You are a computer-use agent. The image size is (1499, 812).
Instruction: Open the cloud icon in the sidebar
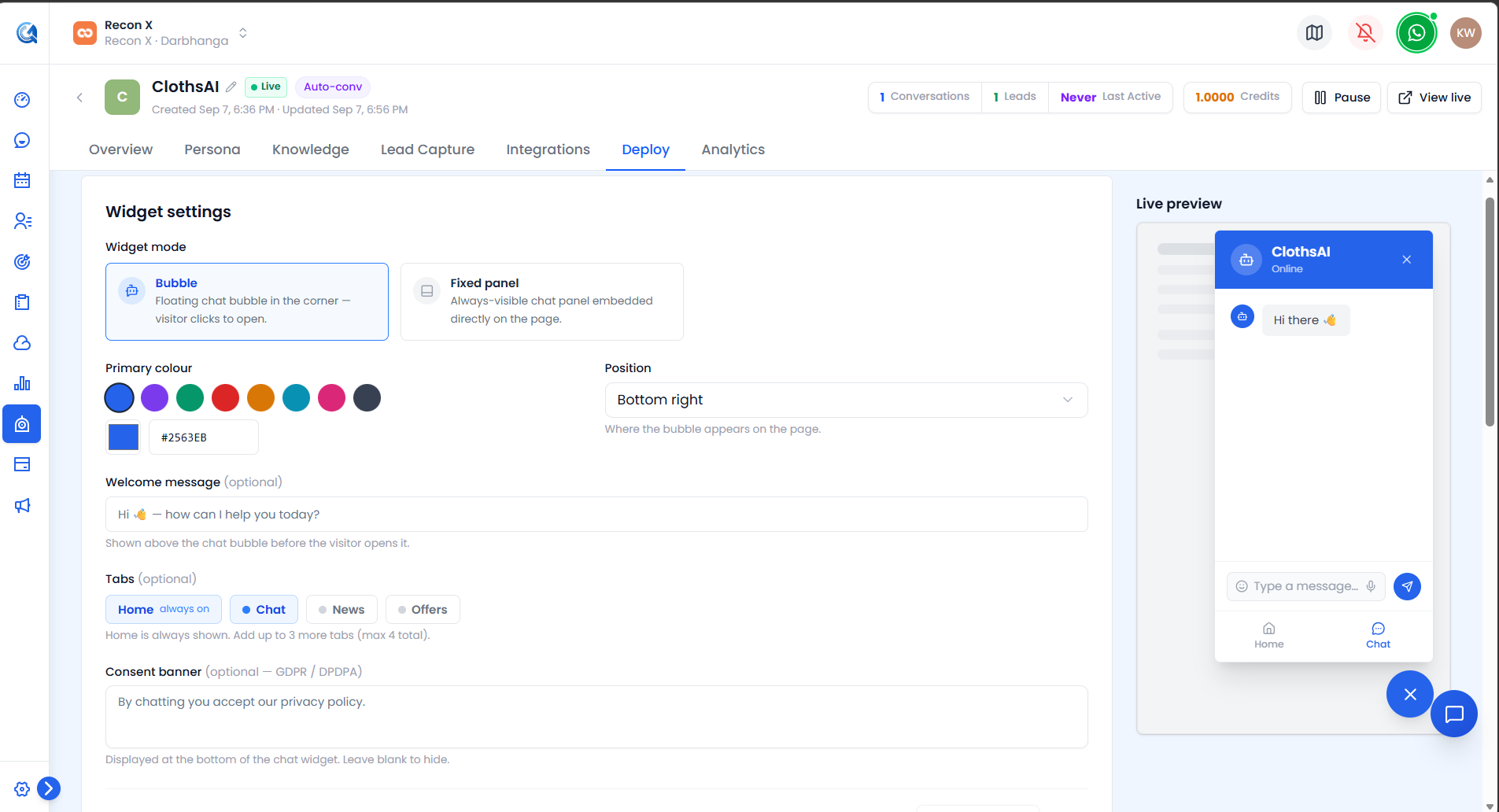[x=22, y=343]
